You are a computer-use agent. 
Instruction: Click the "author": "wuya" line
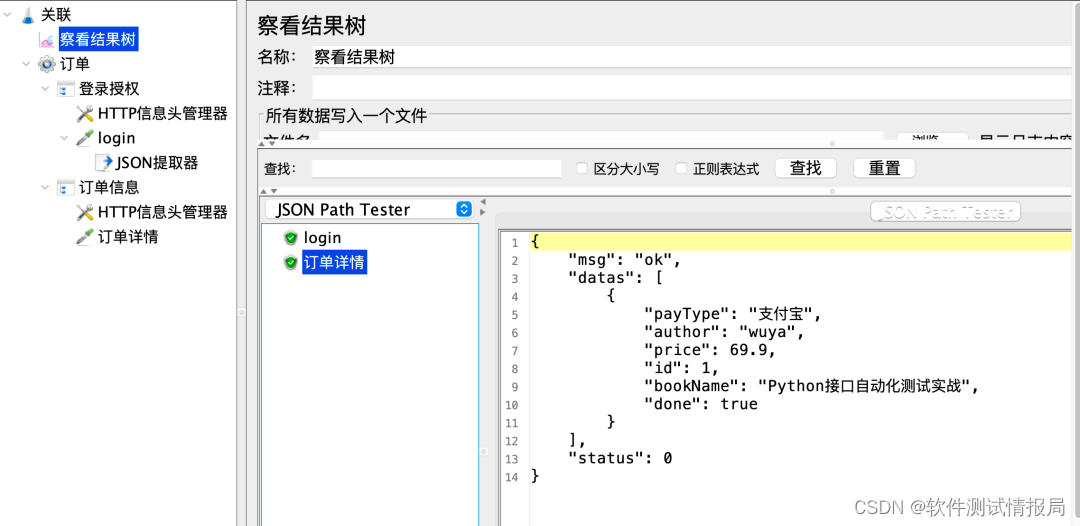(x=724, y=332)
